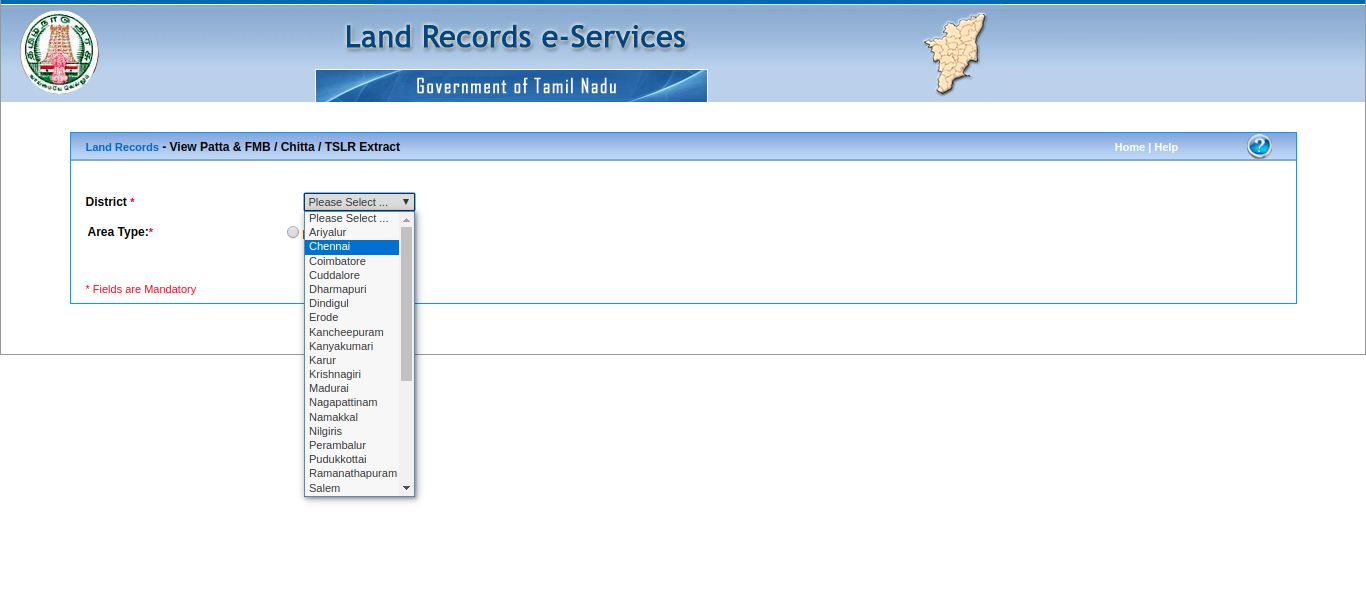Click the district list scroll-up arrow
The width and height of the screenshot is (1366, 611).
point(406,218)
